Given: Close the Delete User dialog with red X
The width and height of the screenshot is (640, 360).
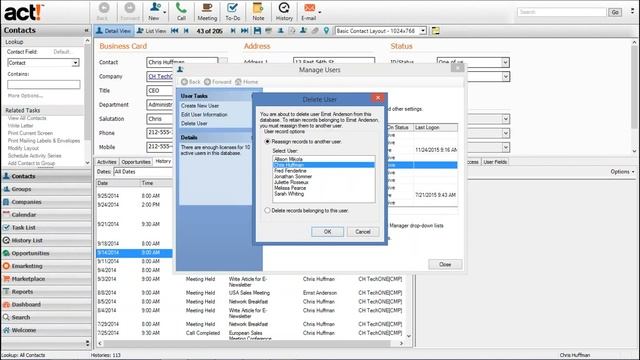Looking at the screenshot, I should point(378,98).
